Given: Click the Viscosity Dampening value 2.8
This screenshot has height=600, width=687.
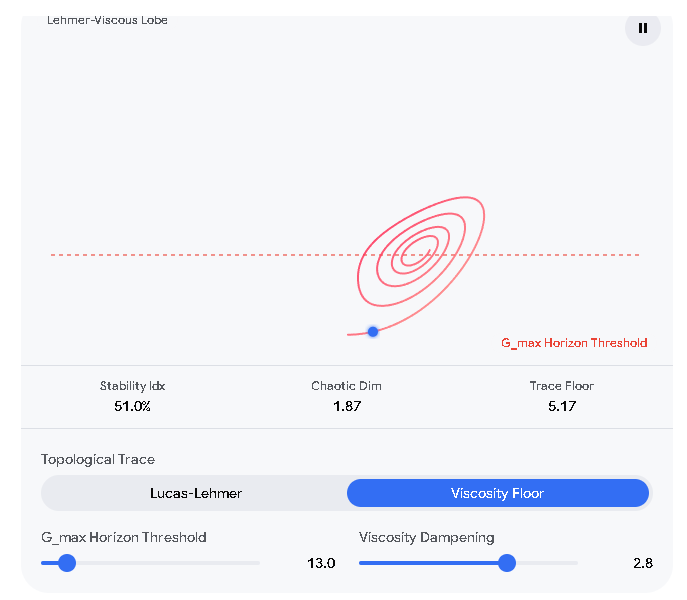Looking at the screenshot, I should click(x=643, y=563).
